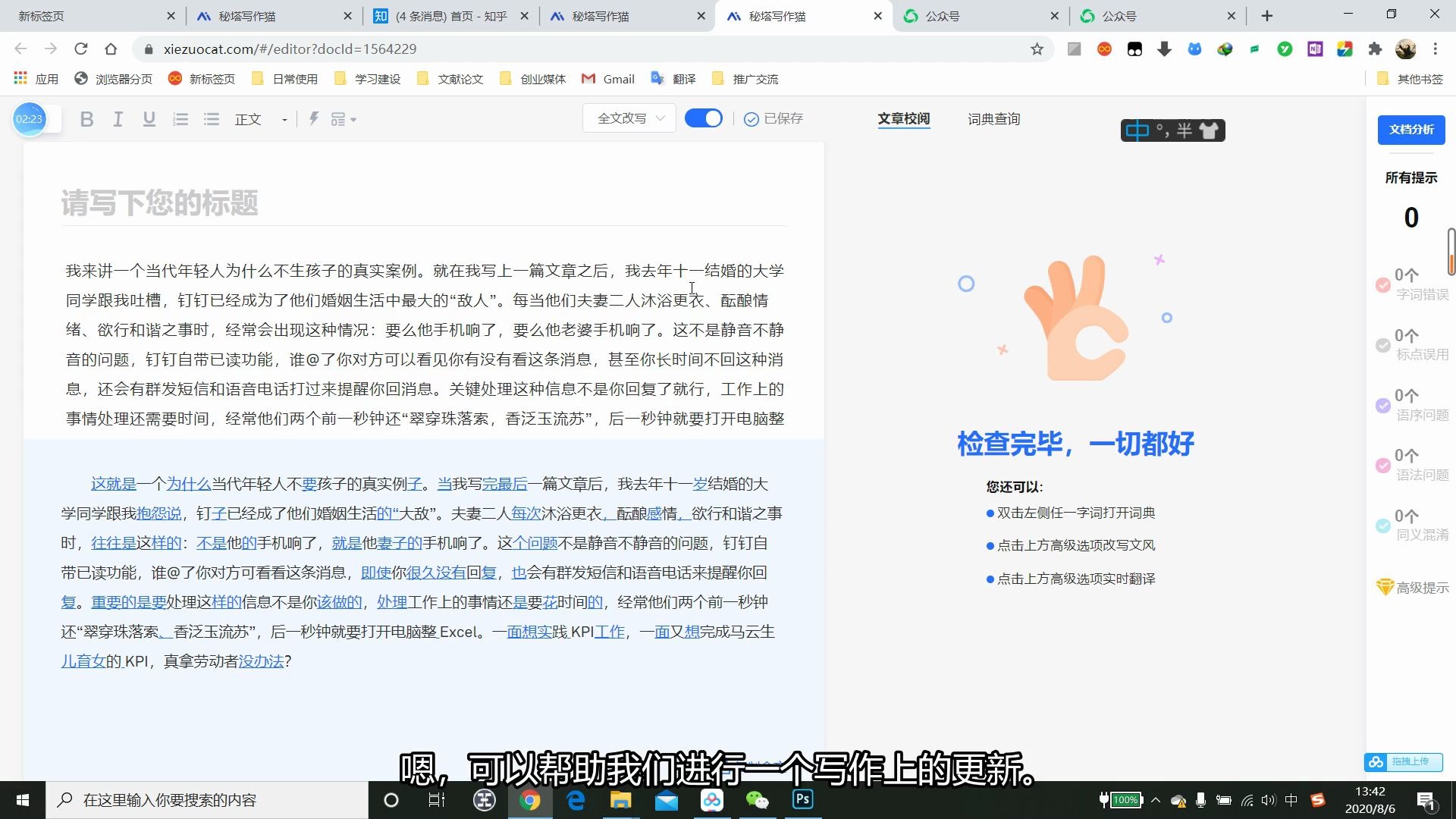Click the 拖拽上传 cloud upload button
This screenshot has width=1456, height=819.
click(x=1403, y=761)
